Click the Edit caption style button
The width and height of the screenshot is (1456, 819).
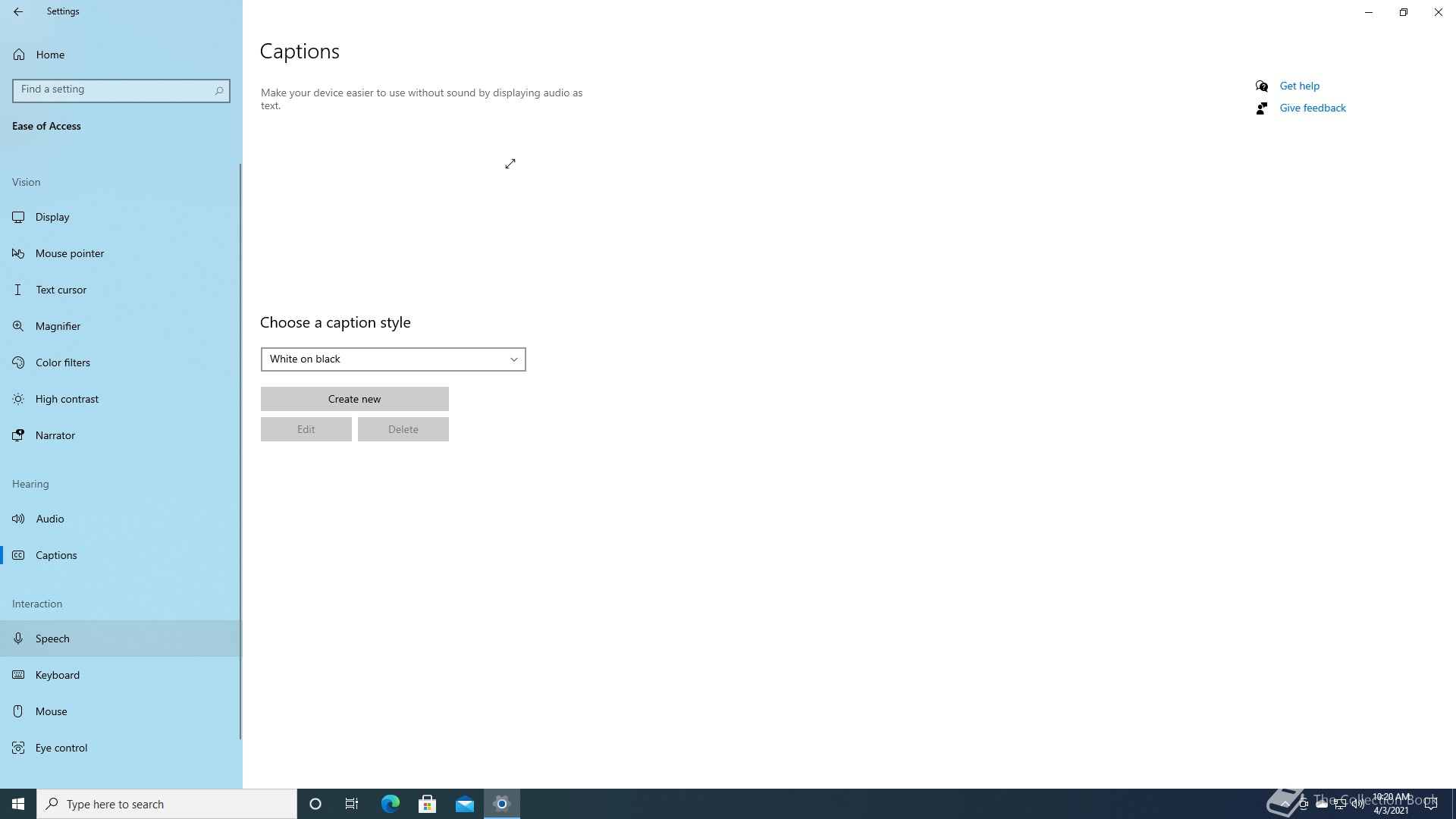coord(306,429)
